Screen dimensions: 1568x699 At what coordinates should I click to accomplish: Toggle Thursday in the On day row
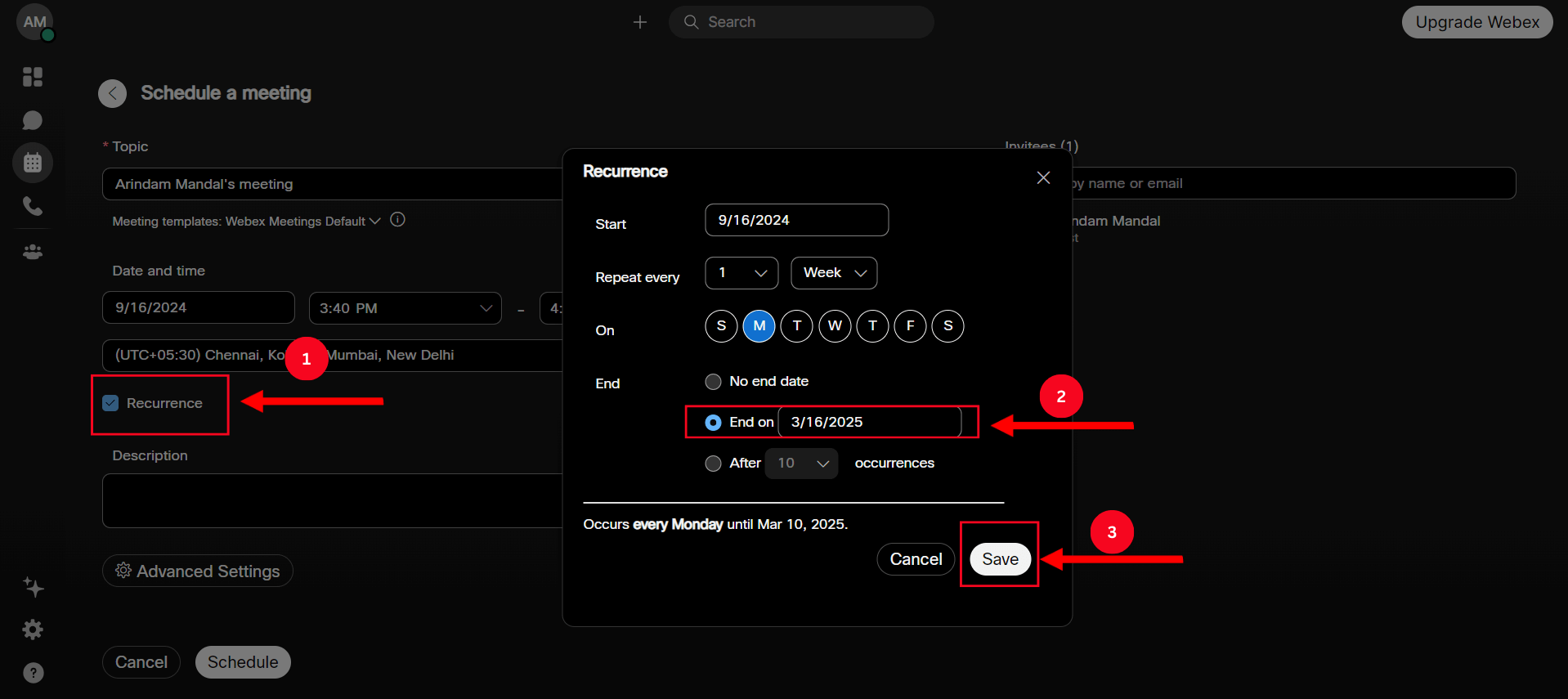pyautogui.click(x=872, y=326)
